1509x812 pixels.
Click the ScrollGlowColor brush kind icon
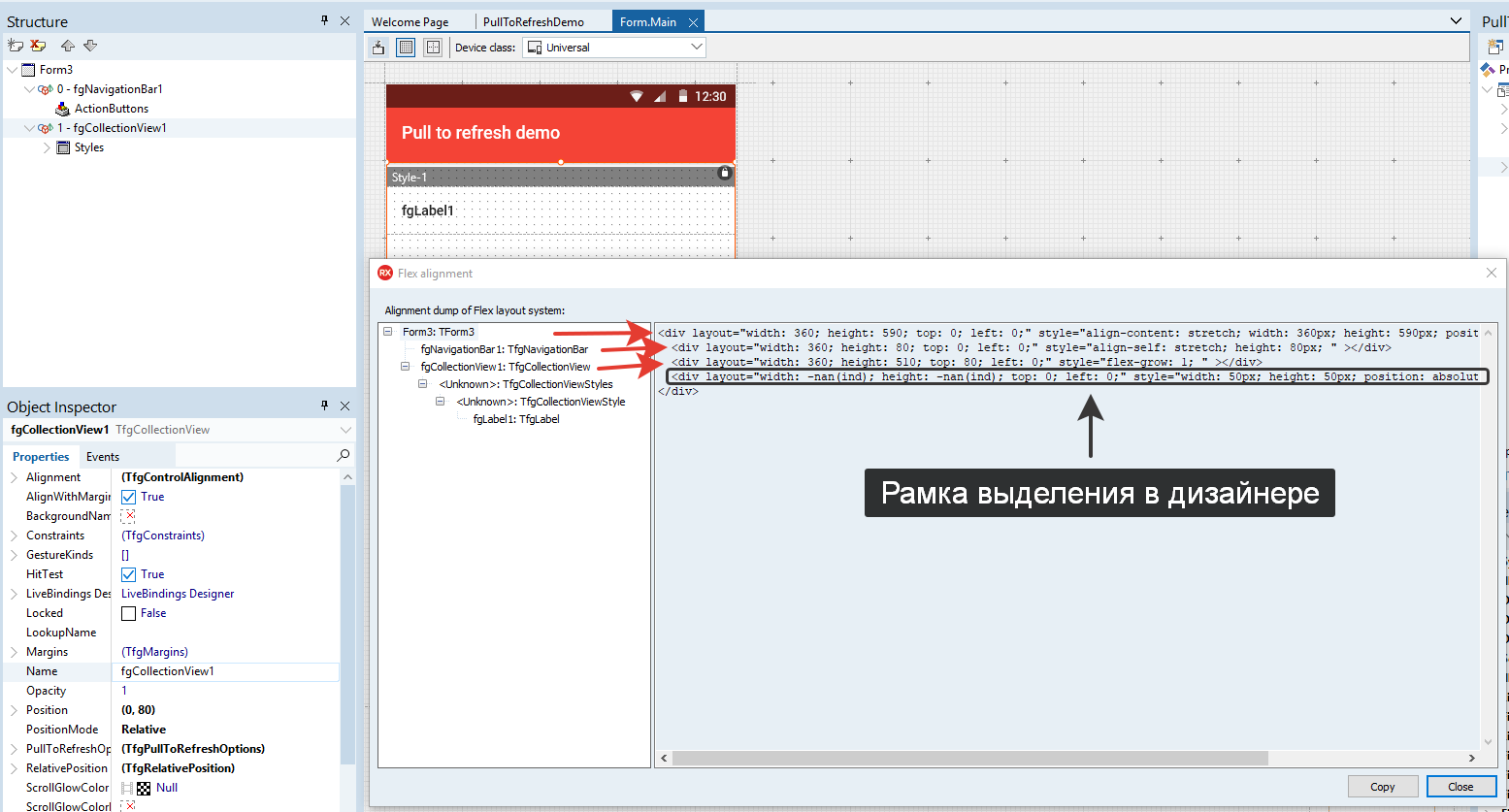click(126, 788)
